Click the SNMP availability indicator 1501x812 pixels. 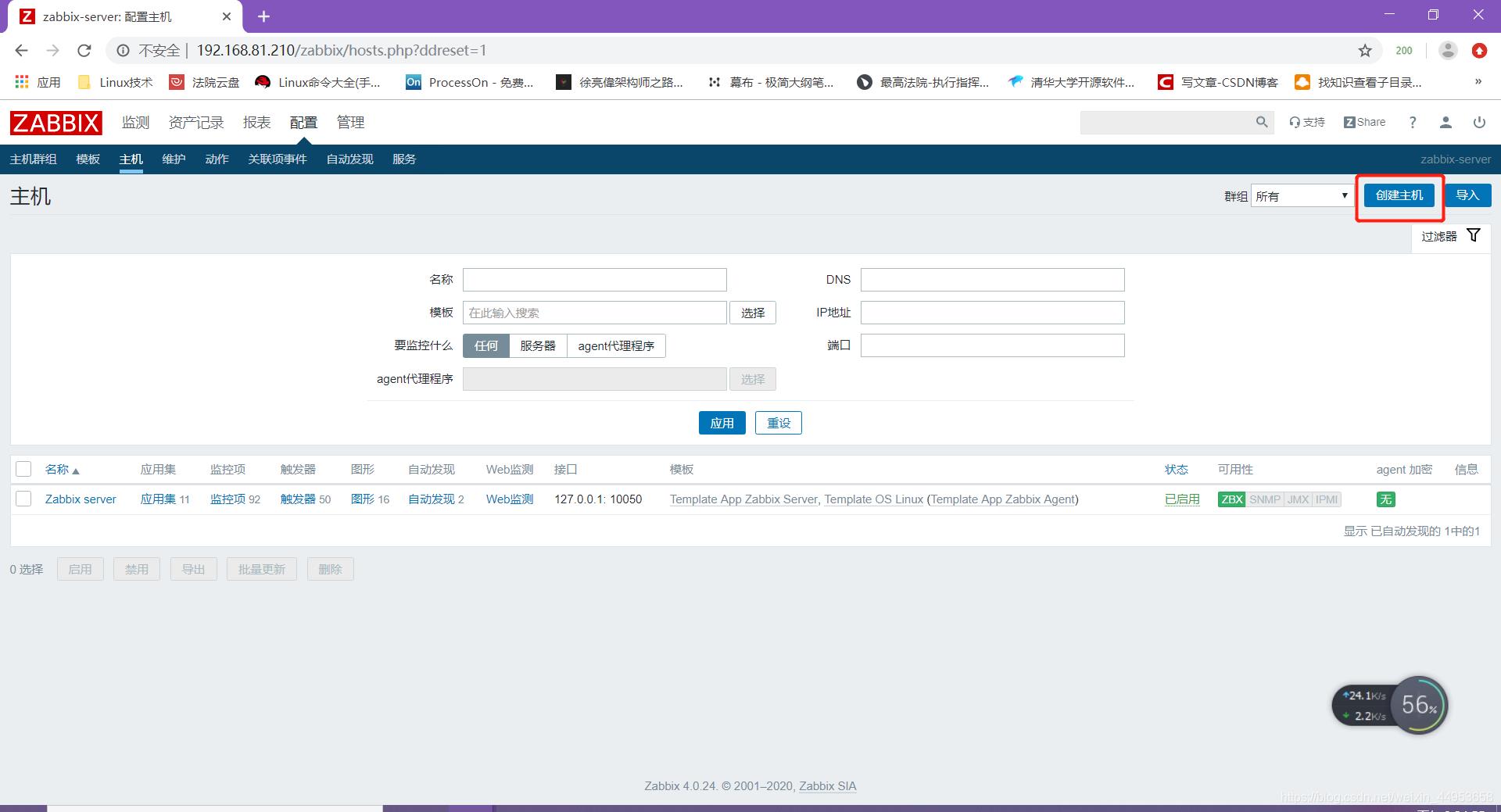[x=1265, y=499]
